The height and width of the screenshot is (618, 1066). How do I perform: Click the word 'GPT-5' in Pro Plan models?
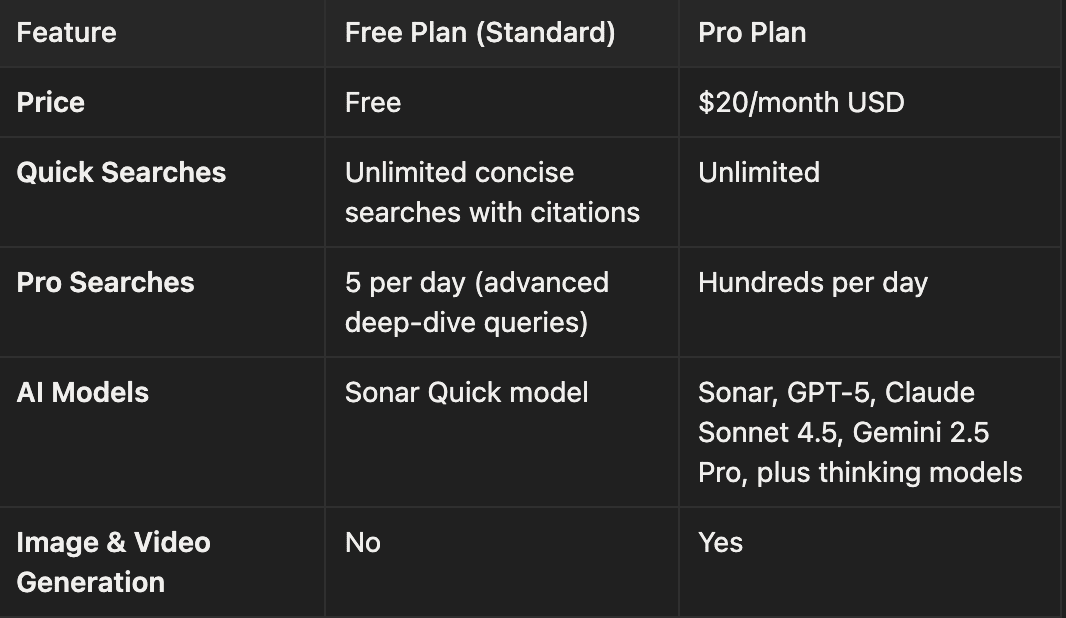tap(827, 393)
